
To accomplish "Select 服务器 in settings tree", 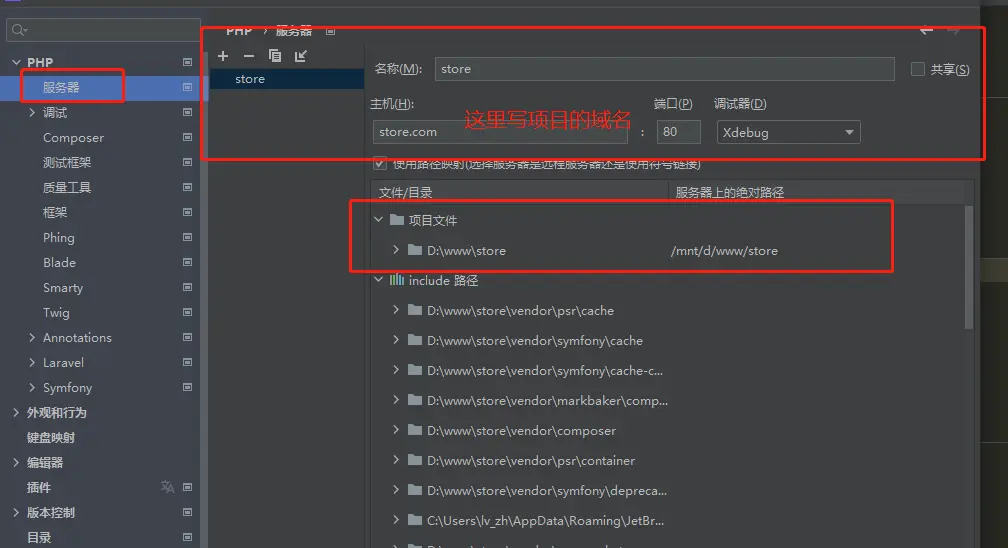I will pos(61,87).
